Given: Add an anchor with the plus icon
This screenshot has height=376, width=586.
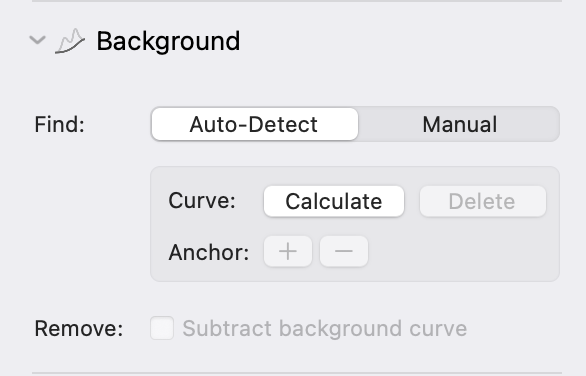Looking at the screenshot, I should (288, 251).
